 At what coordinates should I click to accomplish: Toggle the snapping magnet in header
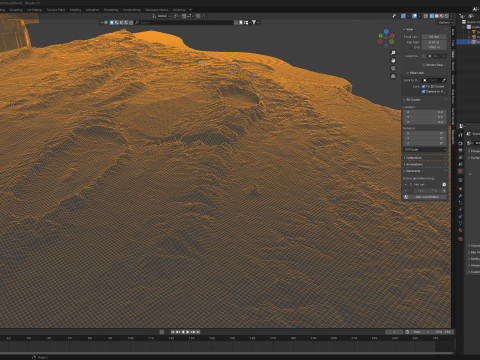tap(184, 16)
